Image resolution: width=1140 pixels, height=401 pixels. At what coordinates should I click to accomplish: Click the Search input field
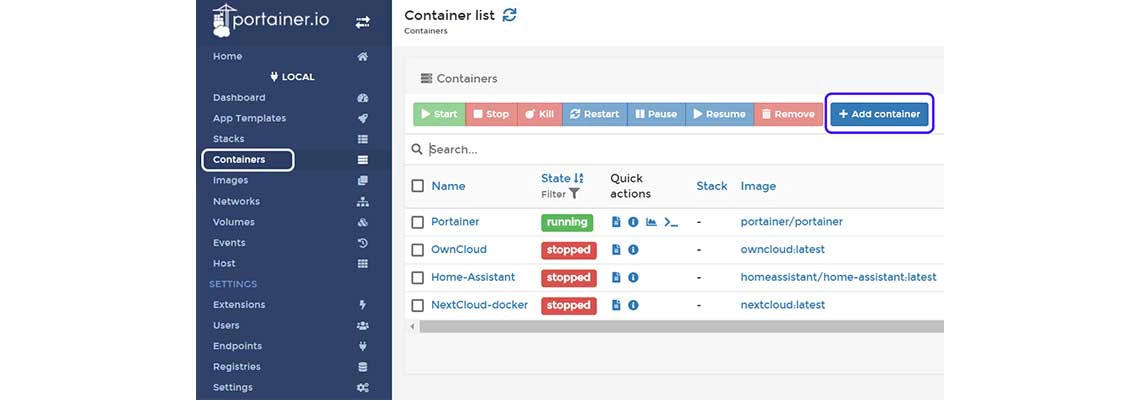683,150
